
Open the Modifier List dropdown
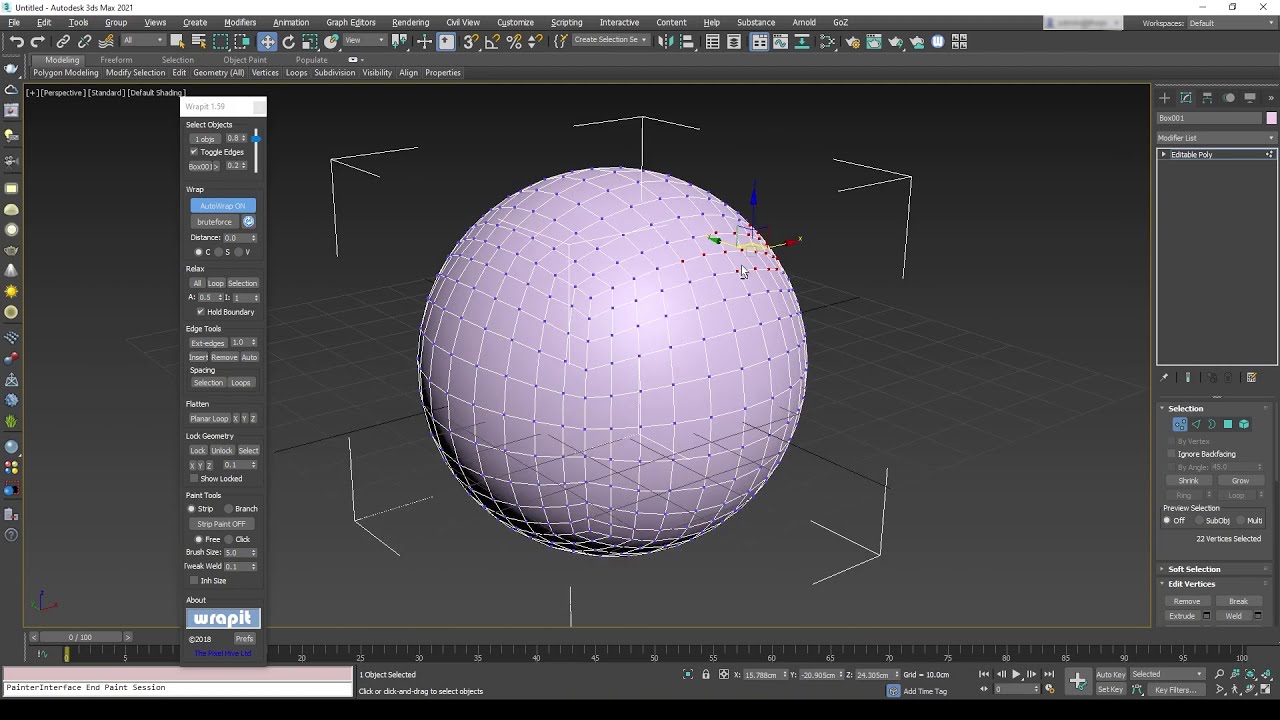[1216, 138]
